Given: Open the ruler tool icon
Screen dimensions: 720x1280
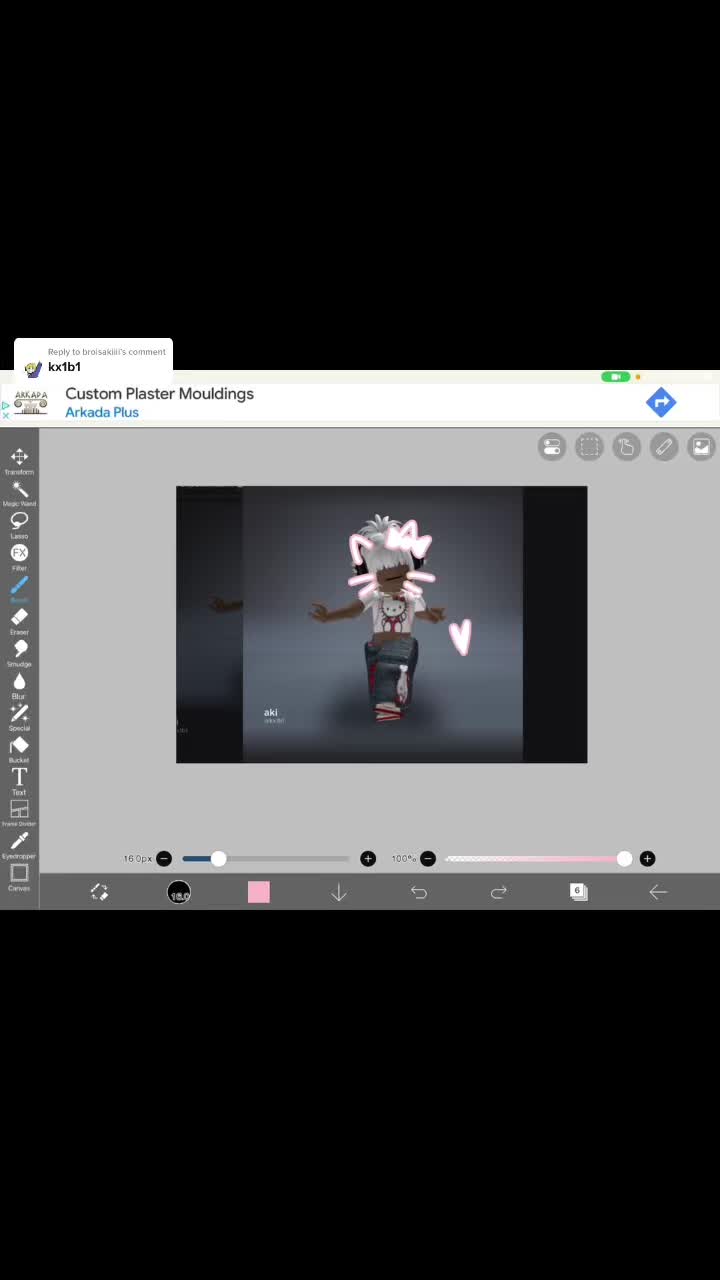Looking at the screenshot, I should pos(664,447).
